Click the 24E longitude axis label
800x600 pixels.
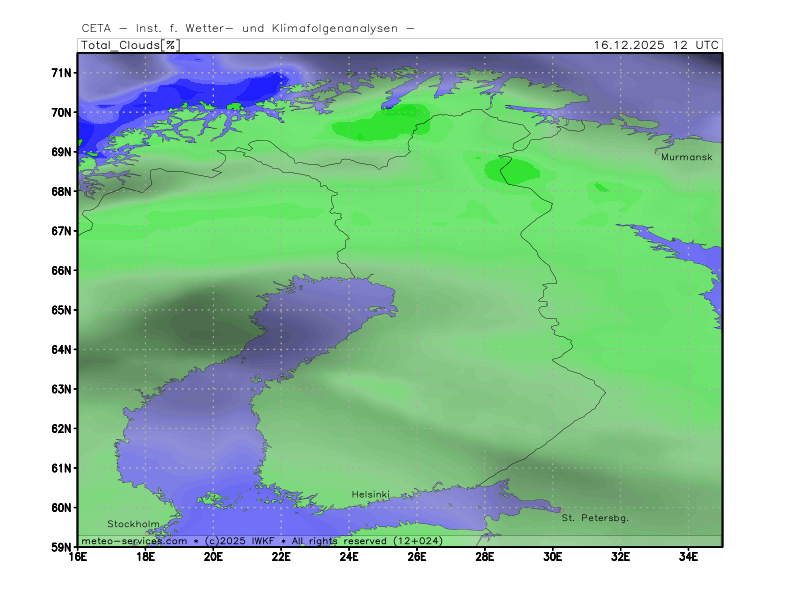click(349, 557)
